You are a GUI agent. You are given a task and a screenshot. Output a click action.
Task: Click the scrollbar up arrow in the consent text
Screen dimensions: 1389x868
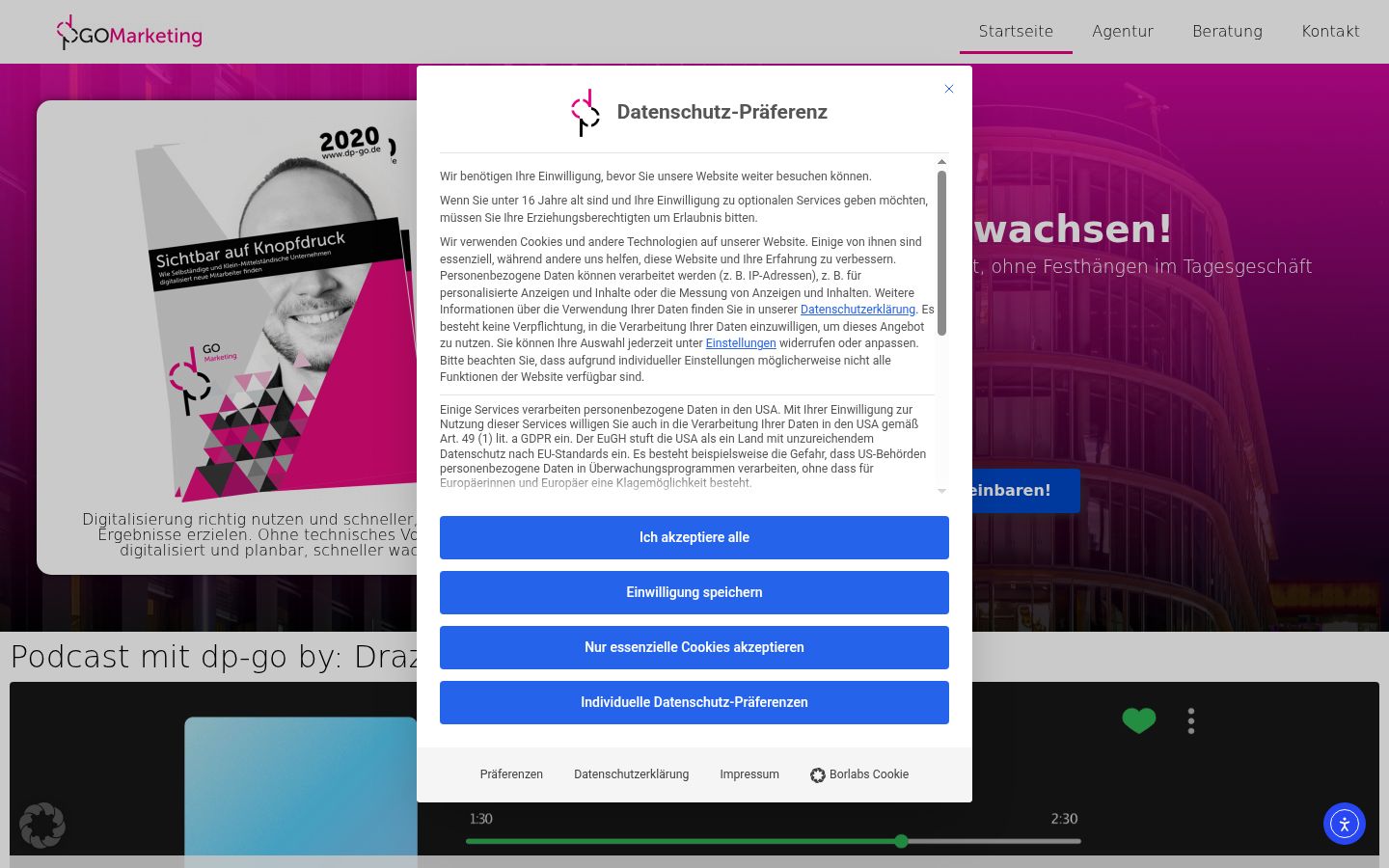[941, 162]
